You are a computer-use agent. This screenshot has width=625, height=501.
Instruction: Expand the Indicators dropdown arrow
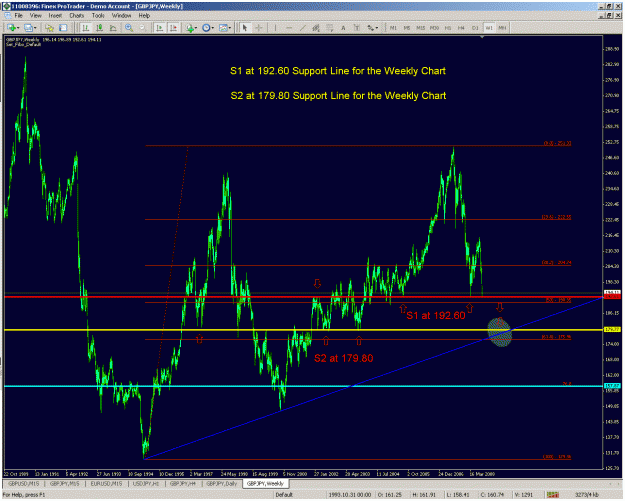pyautogui.click(x=196, y=28)
